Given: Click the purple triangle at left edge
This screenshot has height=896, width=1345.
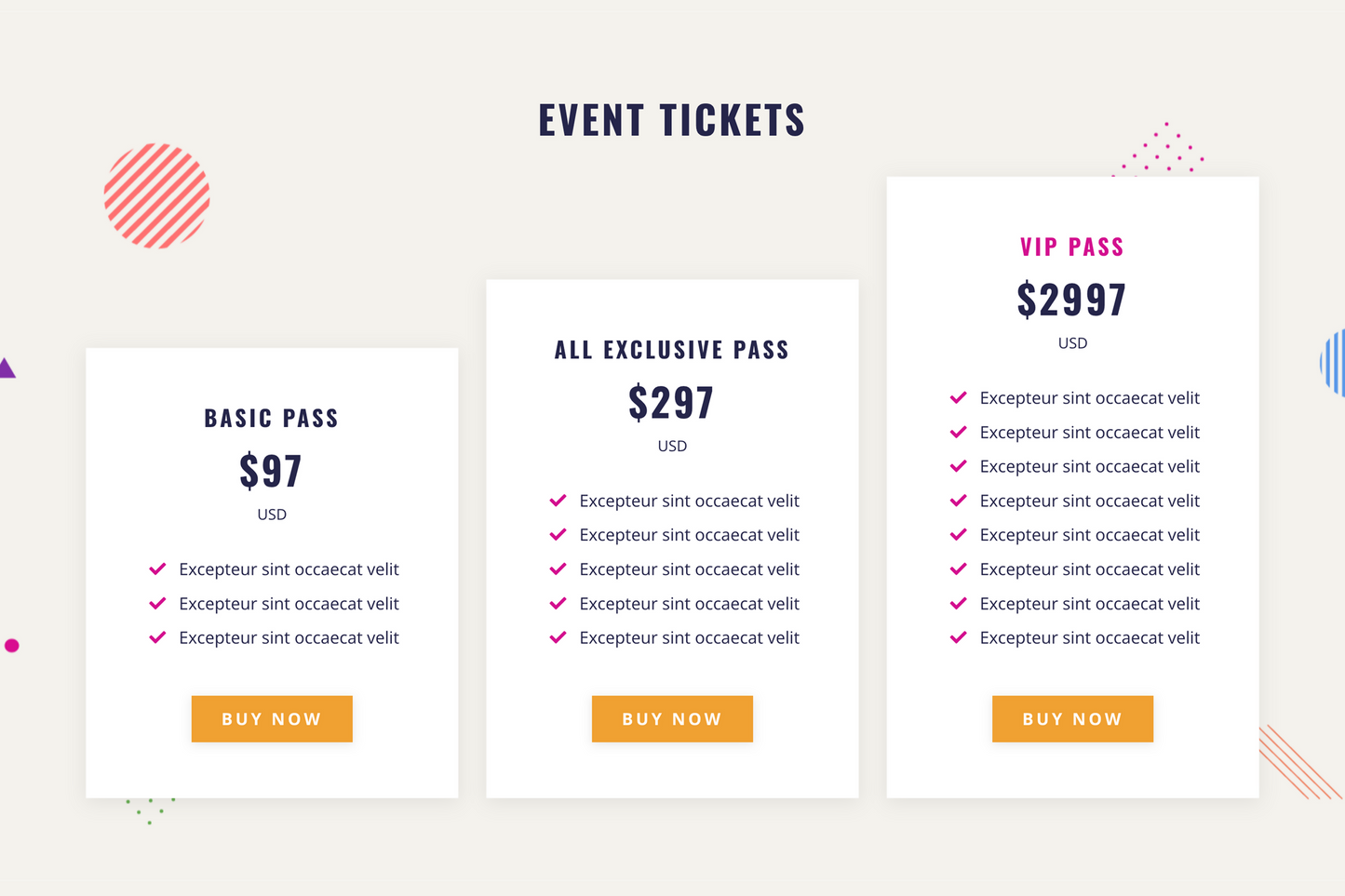Looking at the screenshot, I should pyautogui.click(x=6, y=369).
